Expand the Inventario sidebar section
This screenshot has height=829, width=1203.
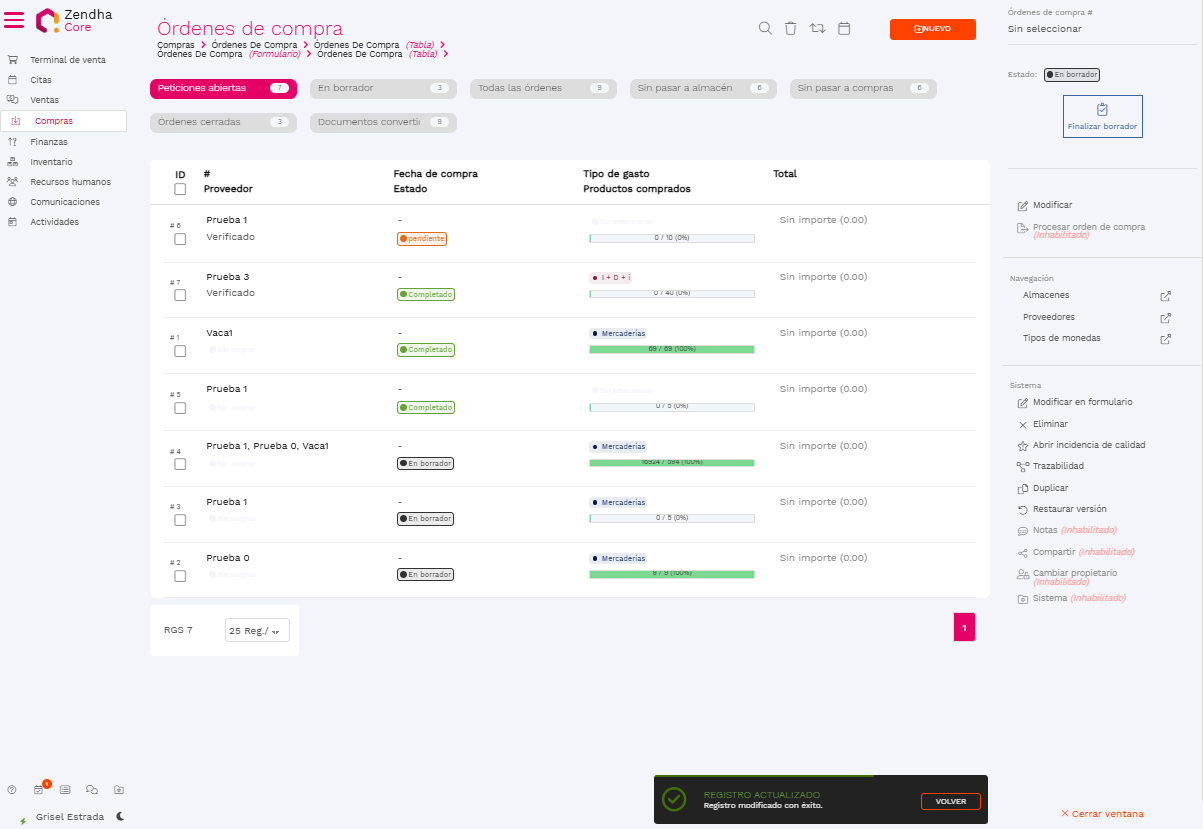51,162
